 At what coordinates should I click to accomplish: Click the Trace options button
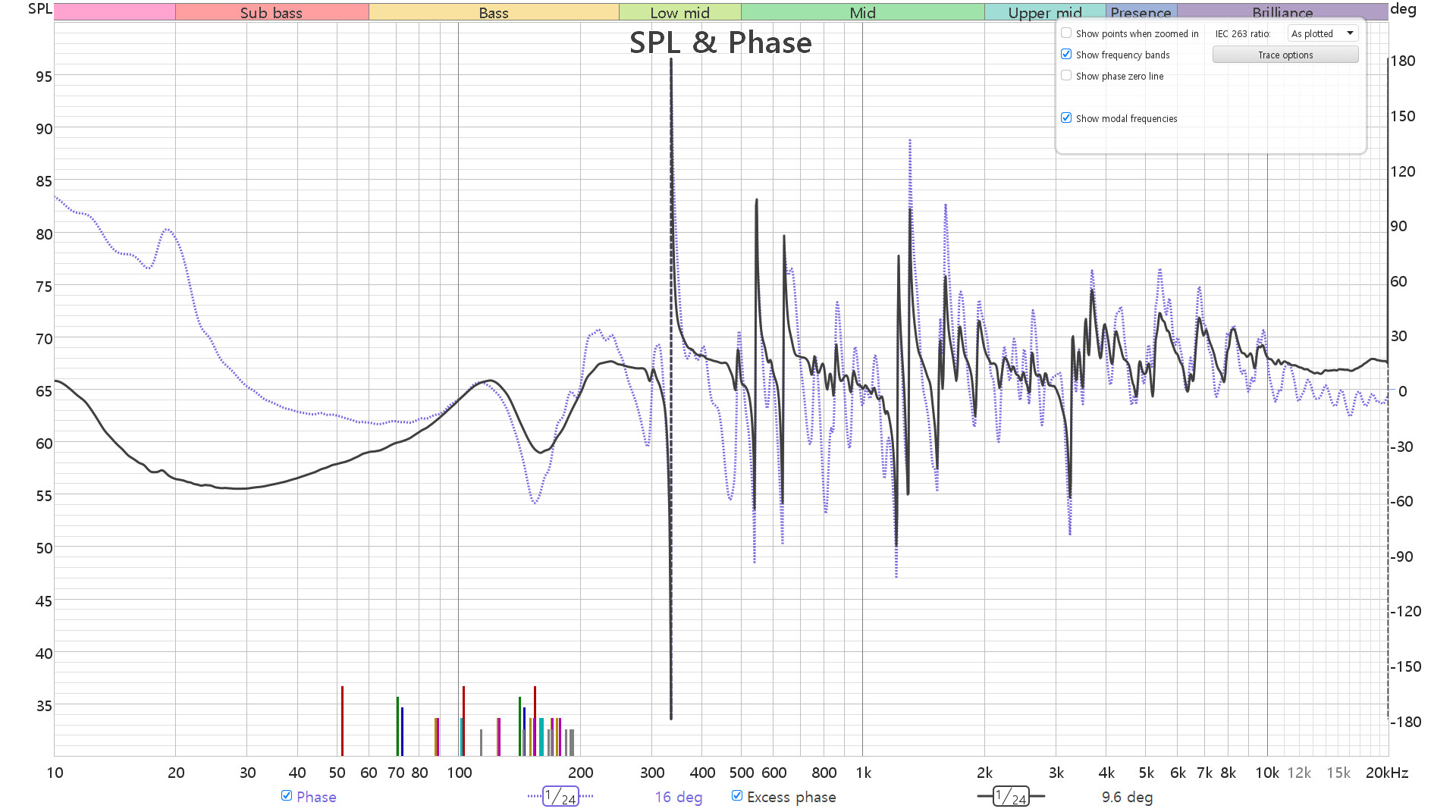(x=1285, y=55)
